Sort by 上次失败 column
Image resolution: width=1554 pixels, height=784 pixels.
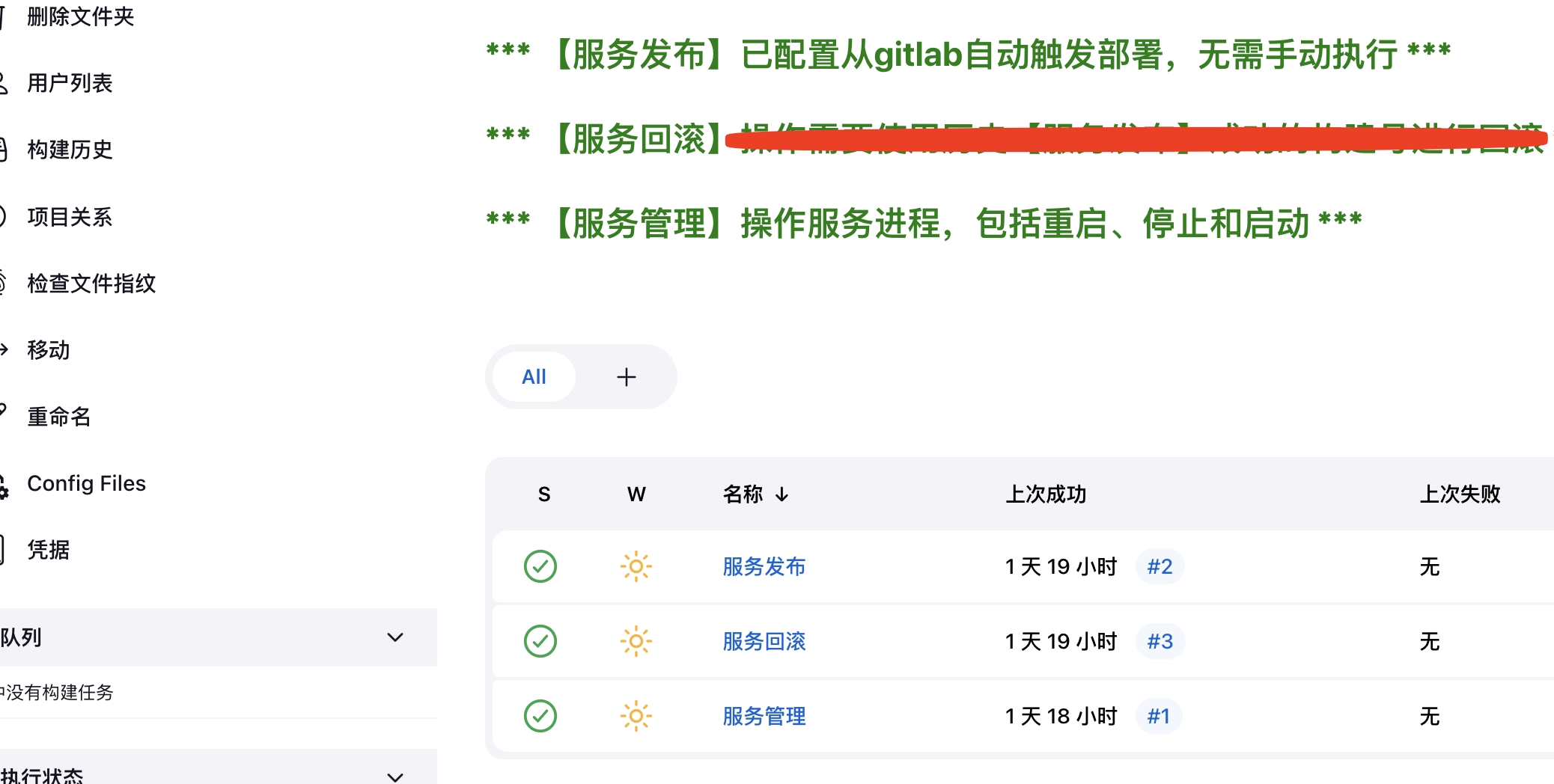click(1460, 494)
